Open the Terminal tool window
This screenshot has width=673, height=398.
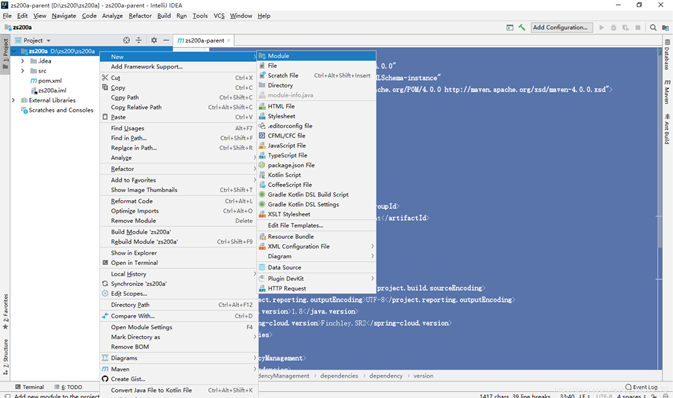pyautogui.click(x=30, y=387)
